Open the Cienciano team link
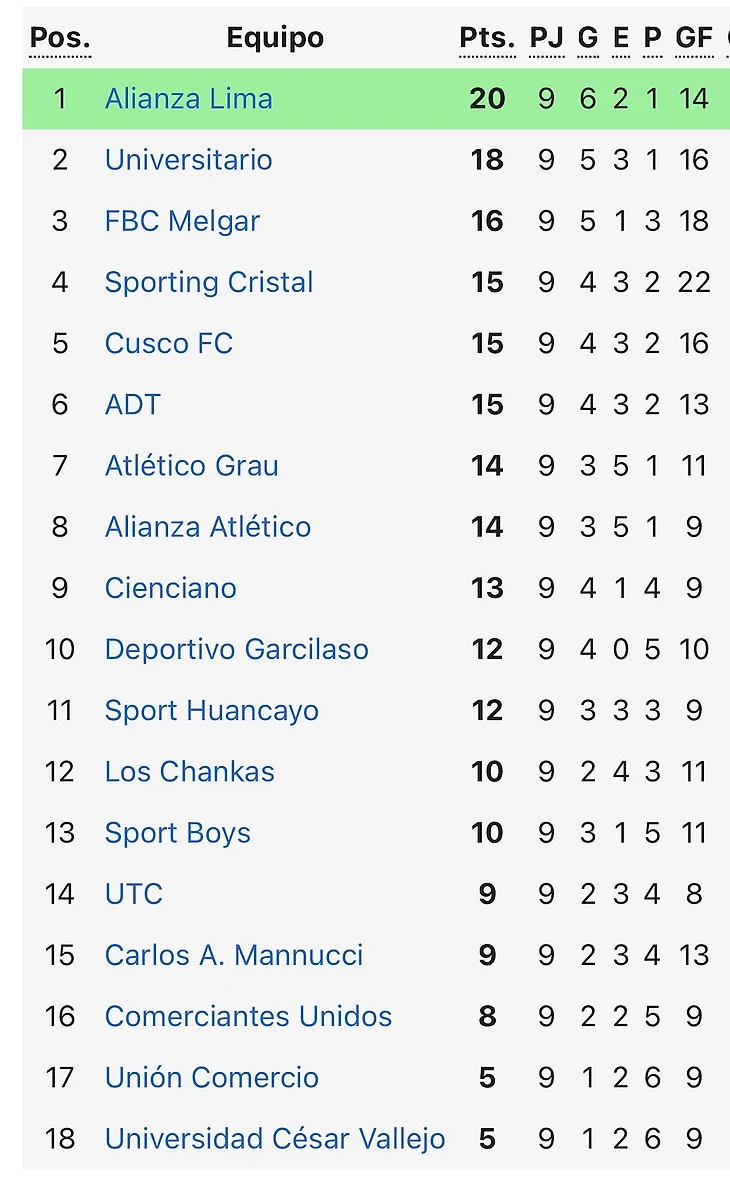The height and width of the screenshot is (1181, 730). pos(170,588)
